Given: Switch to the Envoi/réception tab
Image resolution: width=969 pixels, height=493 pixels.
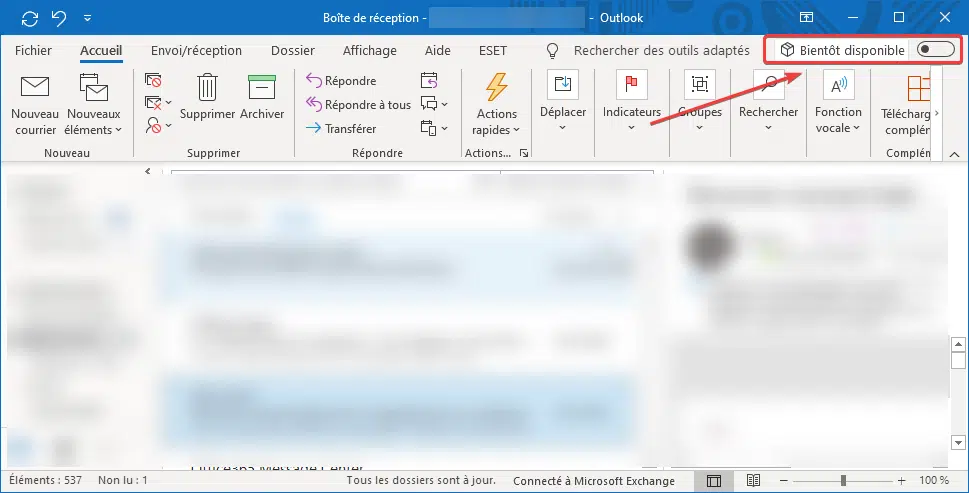Looking at the screenshot, I should click(x=197, y=51).
